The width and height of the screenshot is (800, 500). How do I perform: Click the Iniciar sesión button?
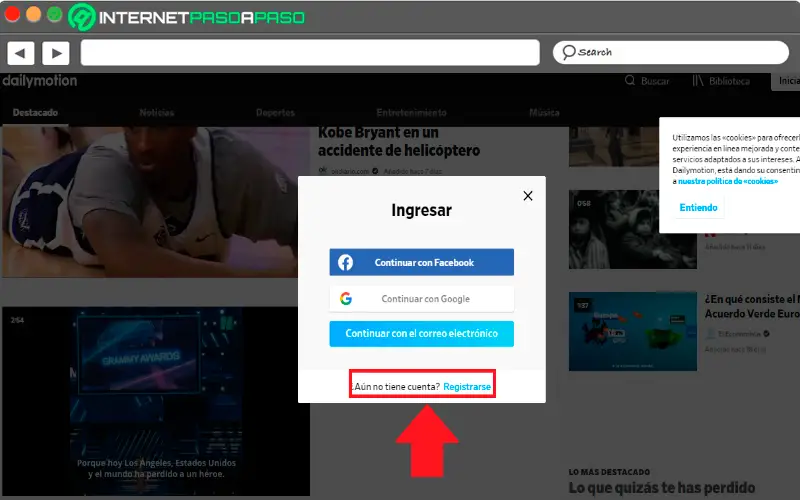[786, 81]
